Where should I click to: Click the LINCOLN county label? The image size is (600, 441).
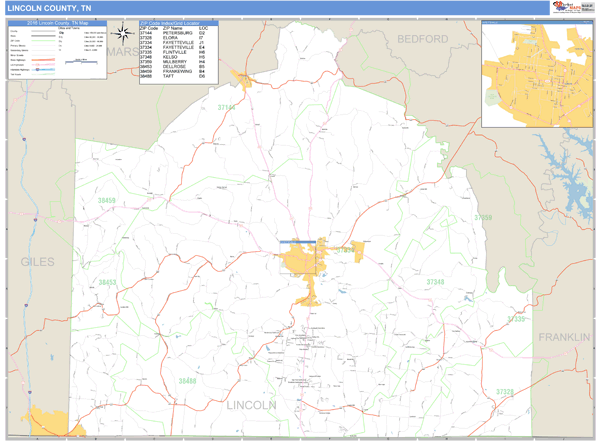(251, 405)
